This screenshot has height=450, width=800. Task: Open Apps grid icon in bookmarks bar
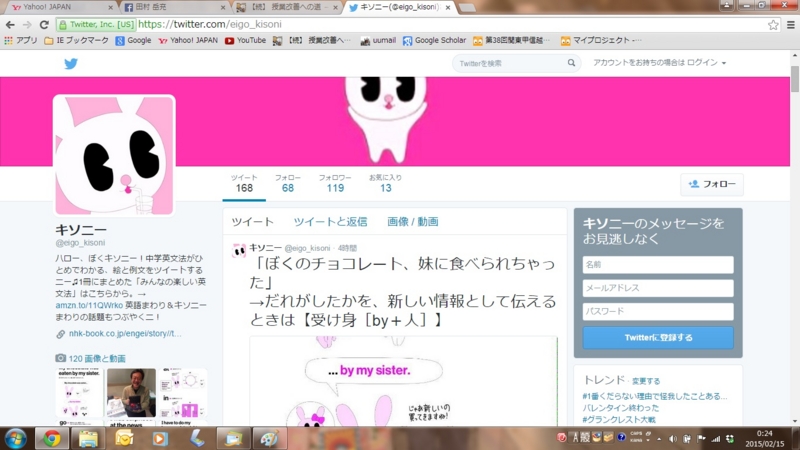8,40
